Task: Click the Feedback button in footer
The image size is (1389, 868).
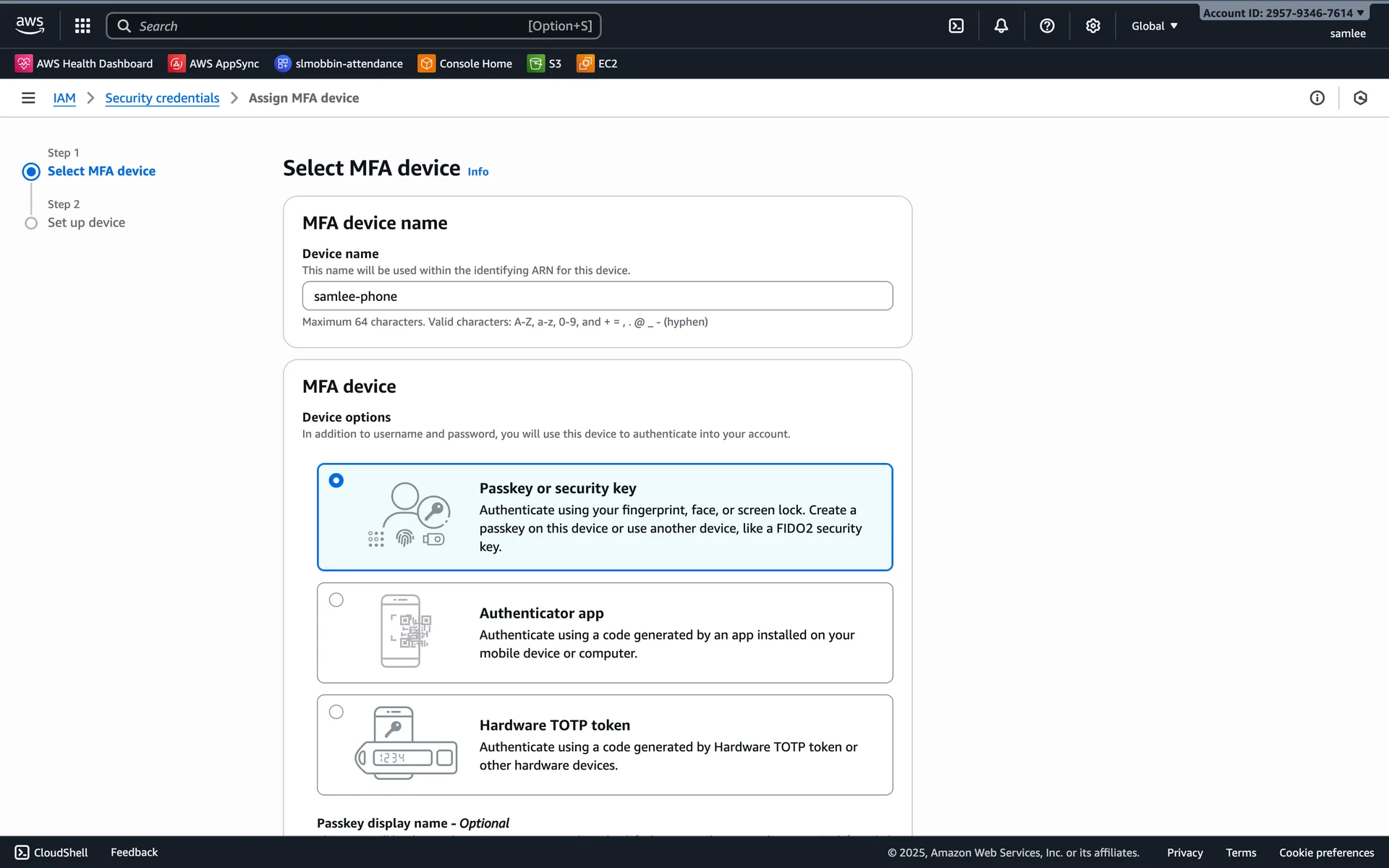Action: (134, 852)
